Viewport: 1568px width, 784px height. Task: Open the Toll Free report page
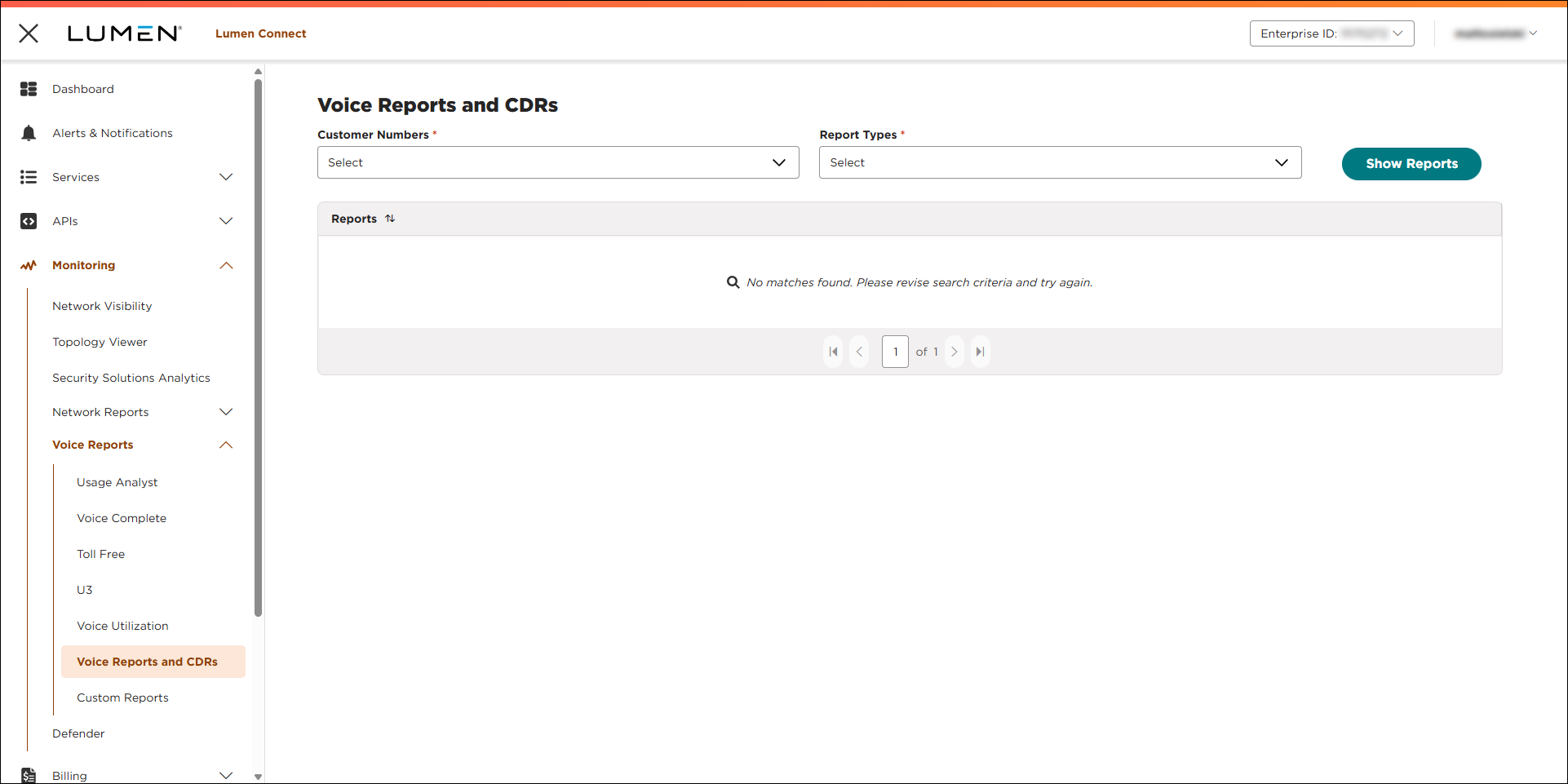[x=100, y=553]
